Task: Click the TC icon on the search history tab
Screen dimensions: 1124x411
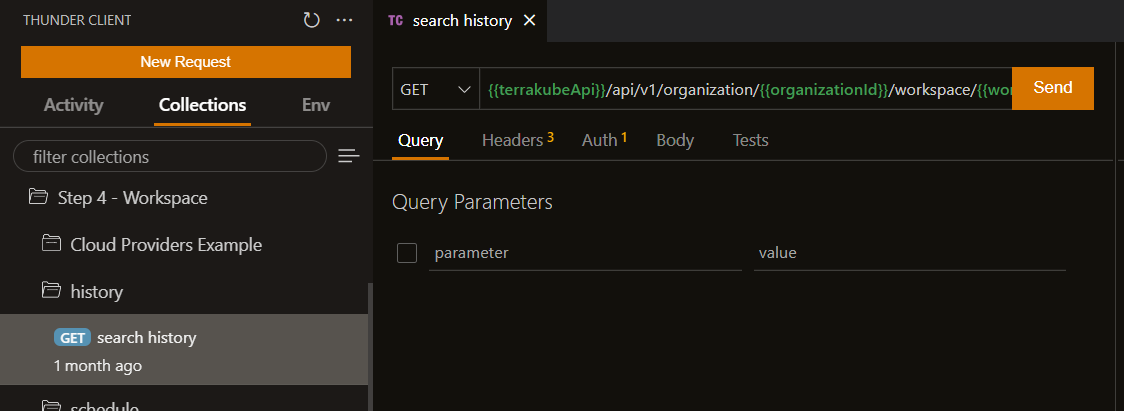Action: pos(395,21)
